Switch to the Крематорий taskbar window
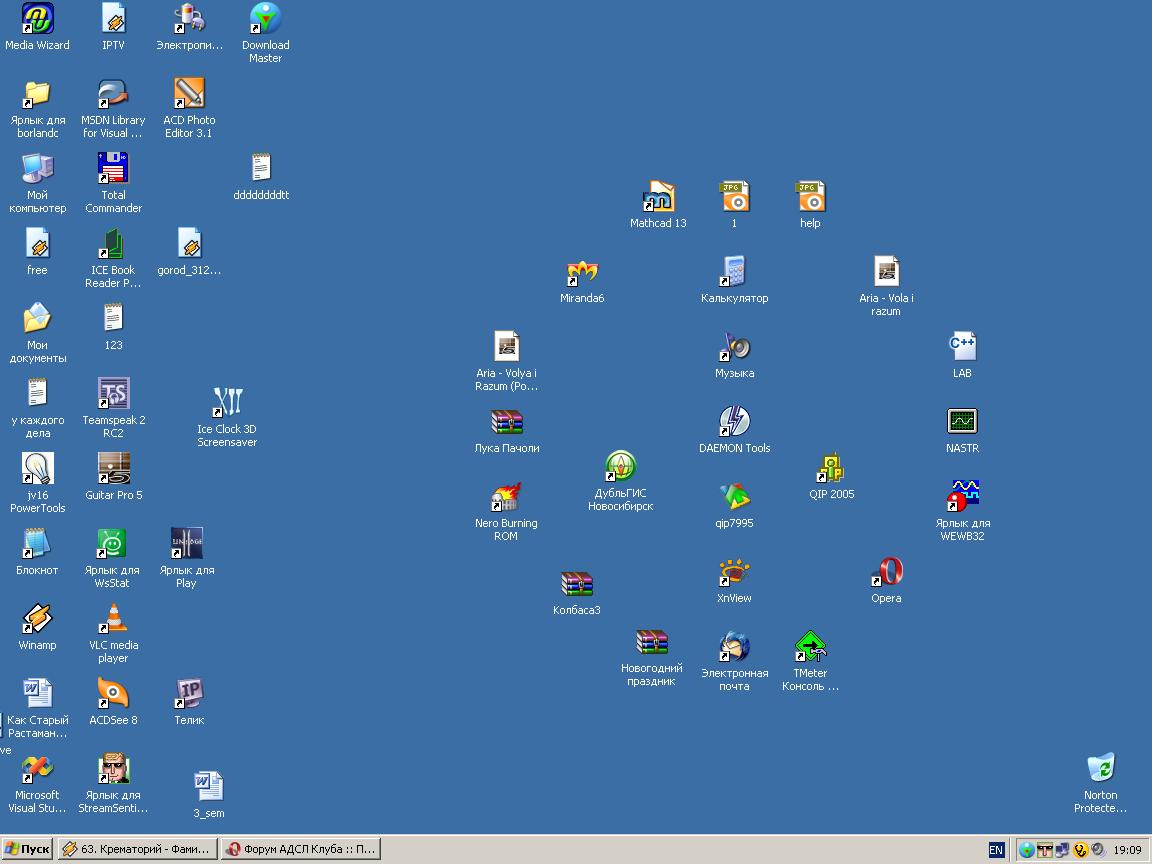Screen dimensions: 1152x864 (137, 849)
